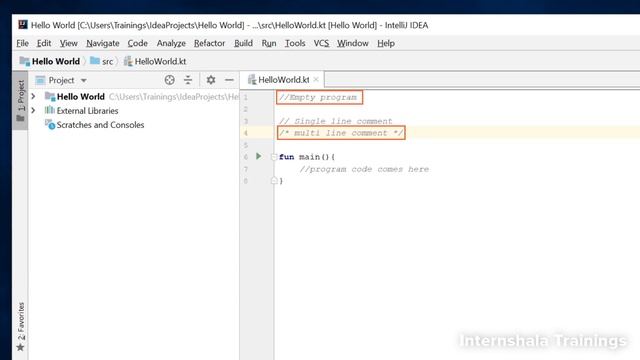The image size is (640, 360).
Task: Click the scroll from source target icon
Action: point(169,80)
